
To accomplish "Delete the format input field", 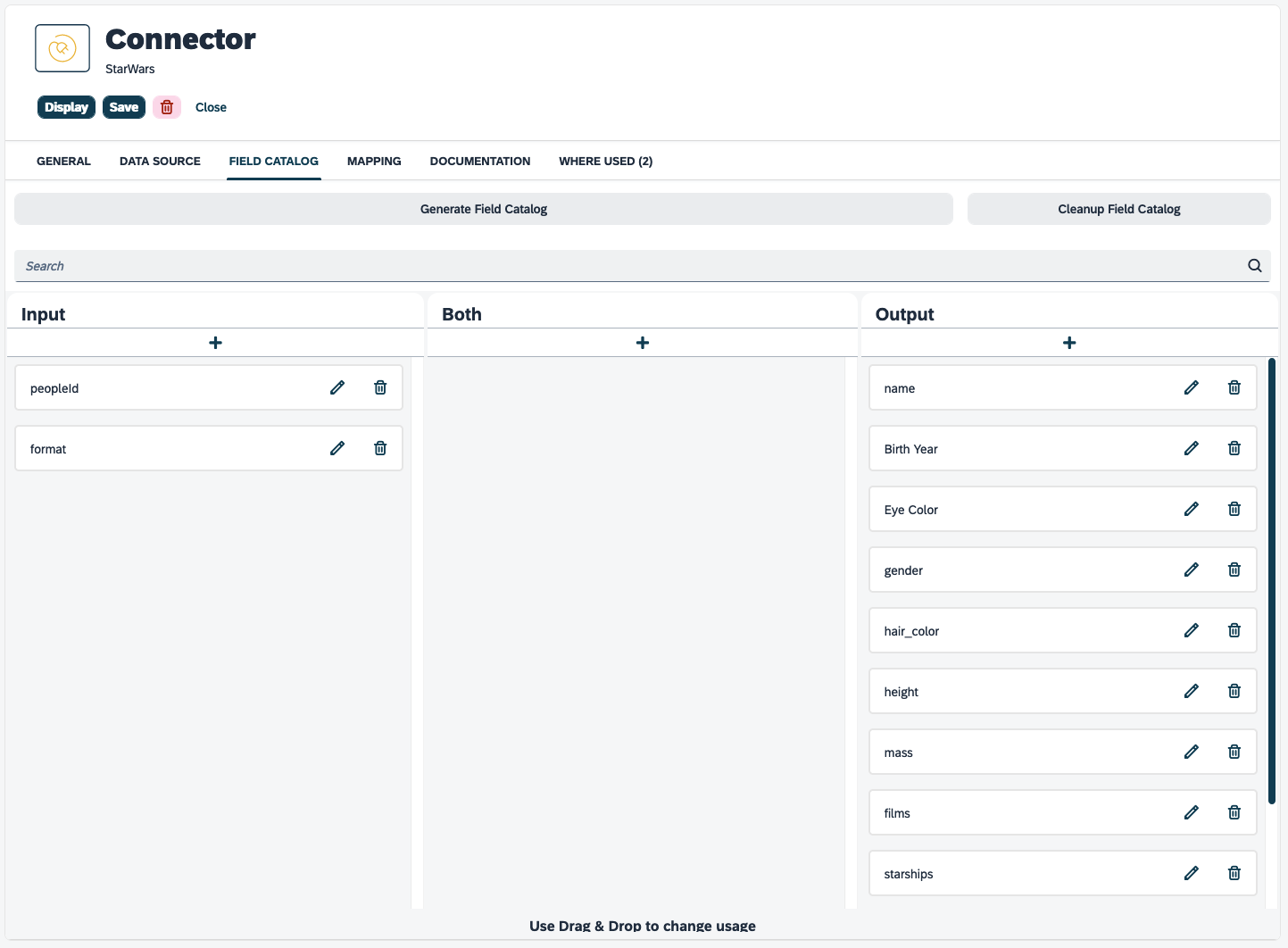I will click(380, 448).
